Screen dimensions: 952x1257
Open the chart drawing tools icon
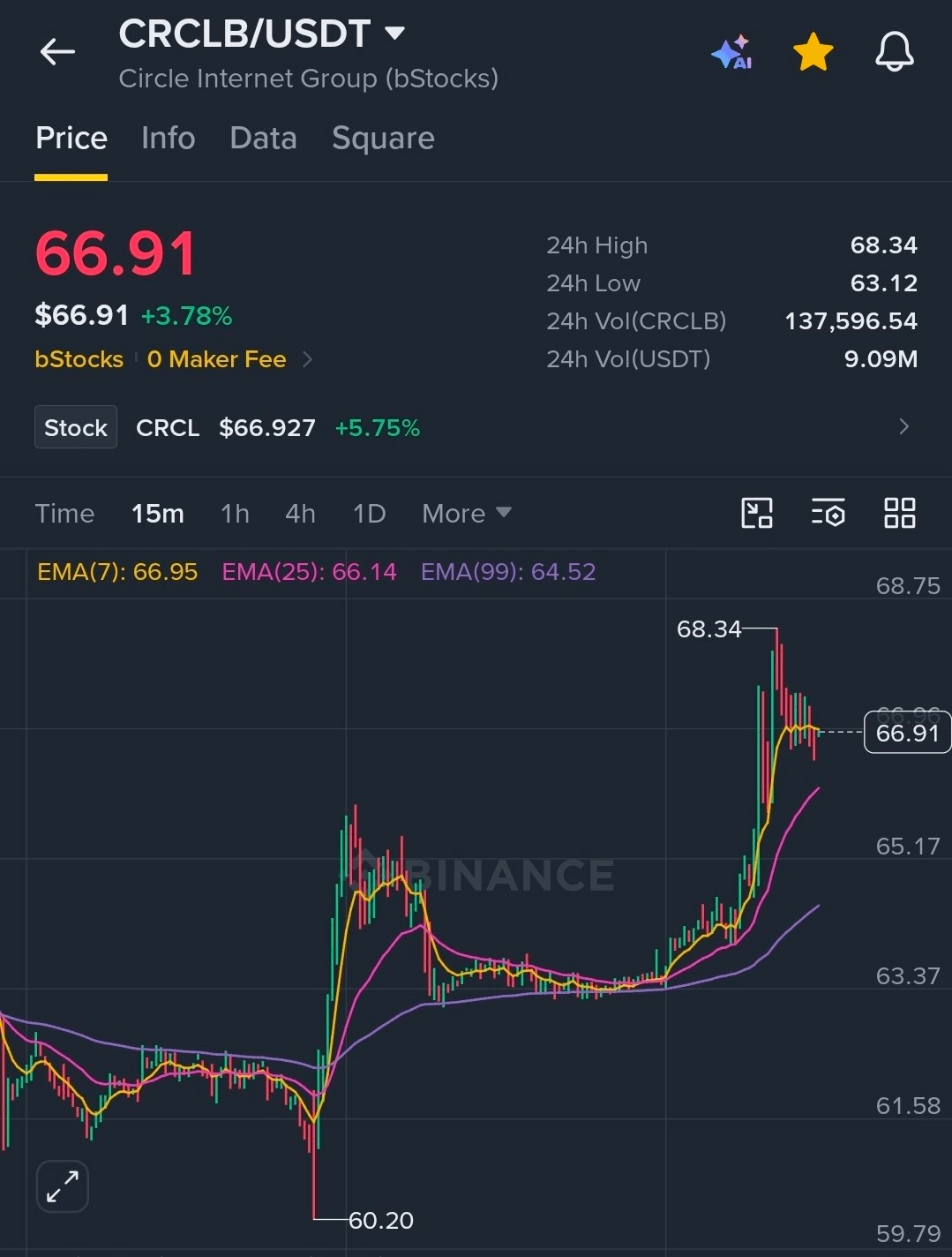[757, 513]
